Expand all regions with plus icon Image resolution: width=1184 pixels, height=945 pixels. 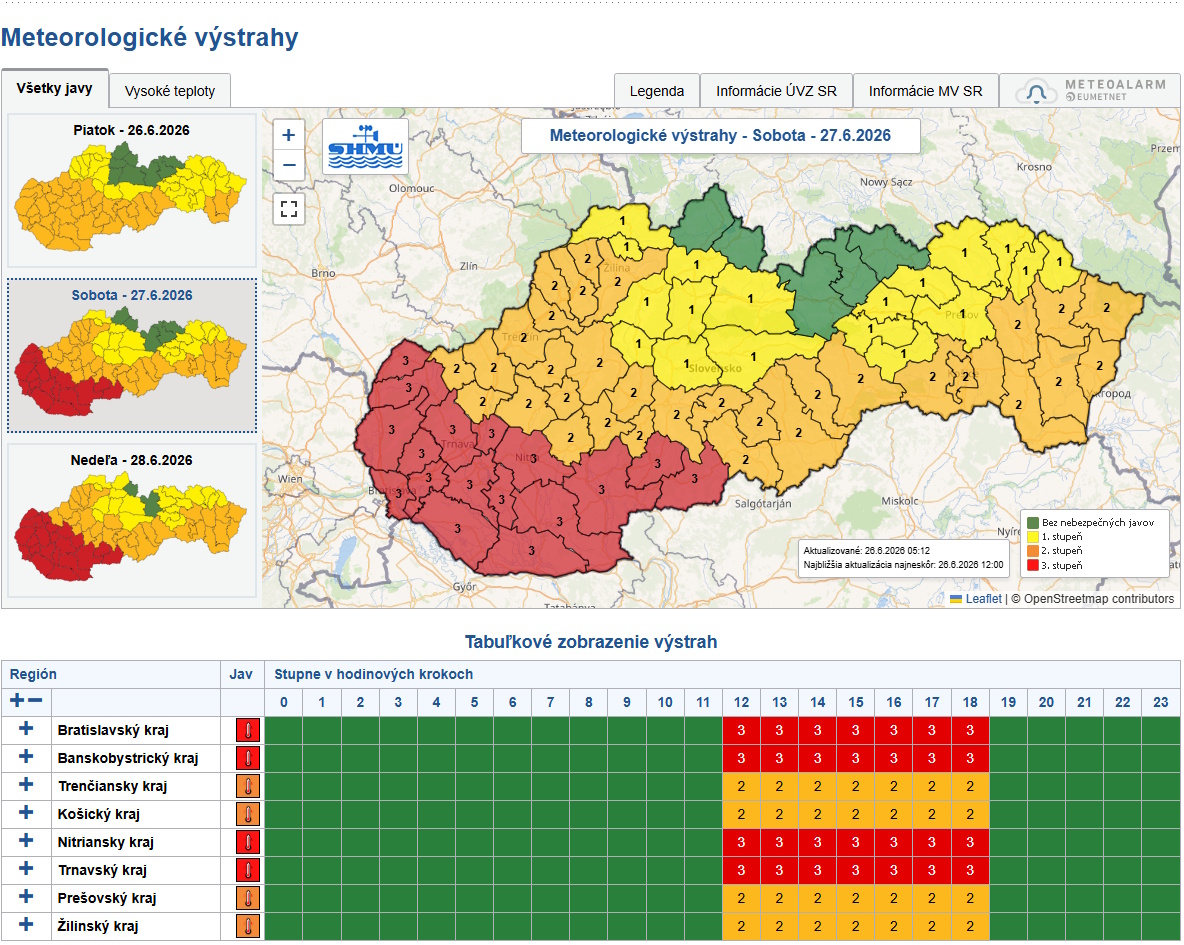17,700
